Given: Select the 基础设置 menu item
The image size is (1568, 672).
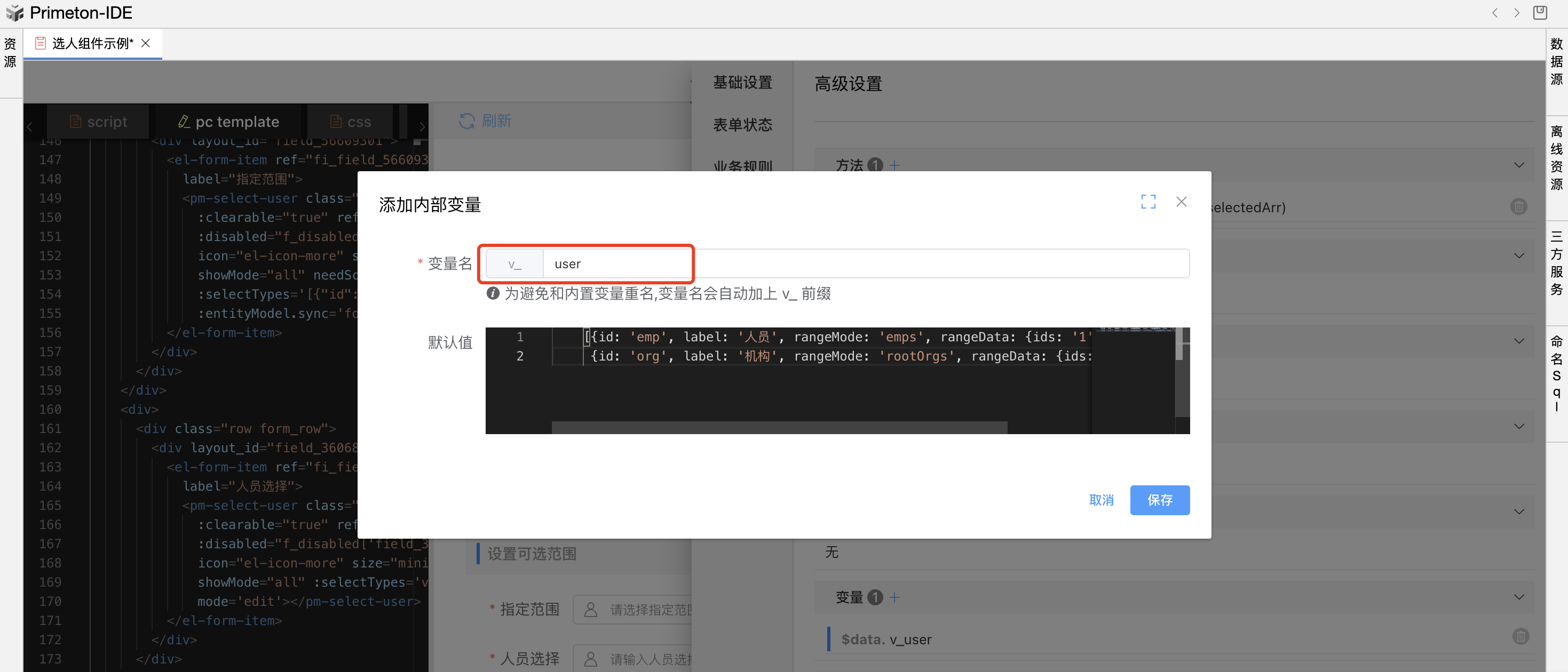Looking at the screenshot, I should (x=742, y=82).
